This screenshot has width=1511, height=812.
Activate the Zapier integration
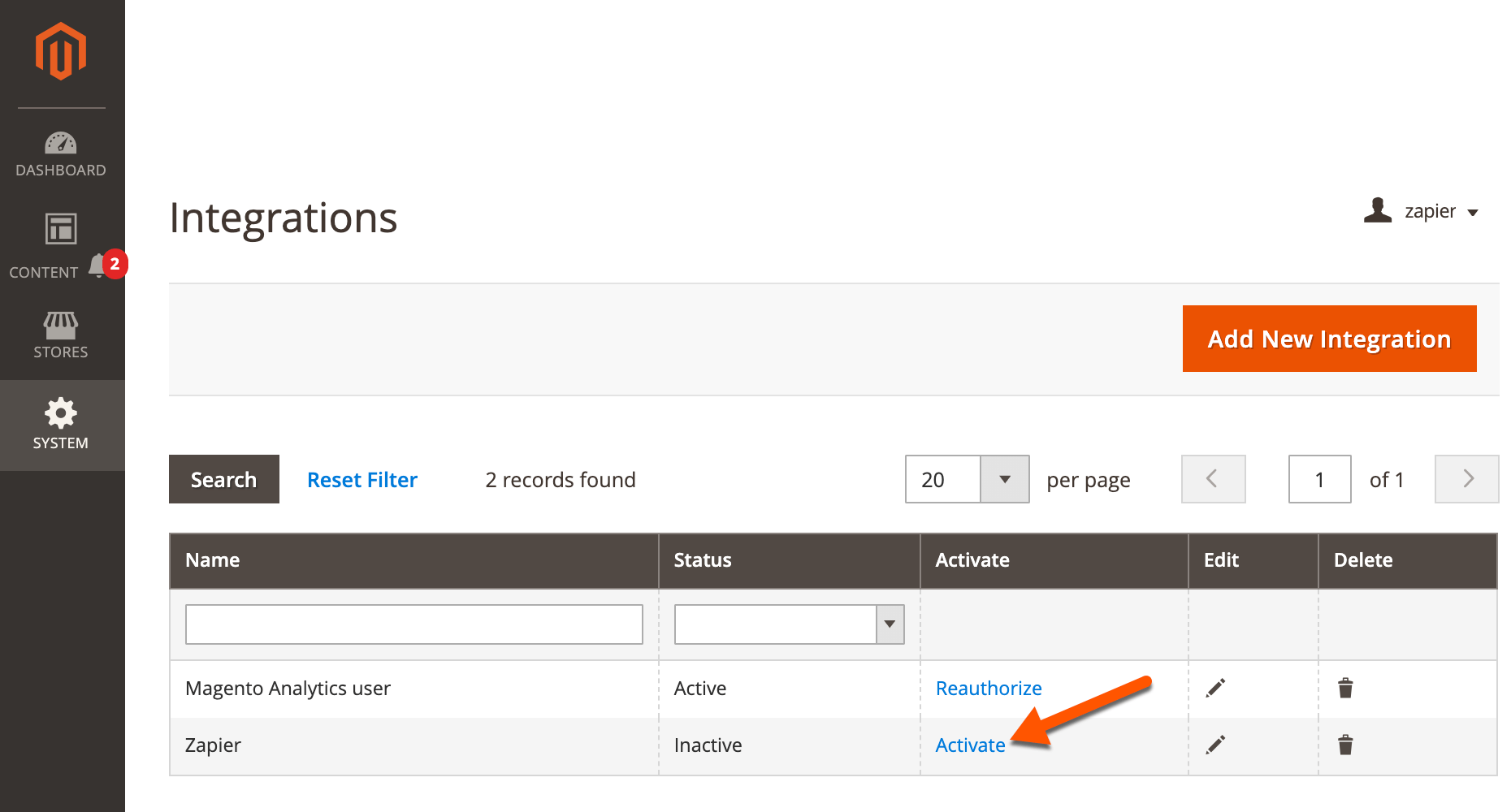(970, 745)
